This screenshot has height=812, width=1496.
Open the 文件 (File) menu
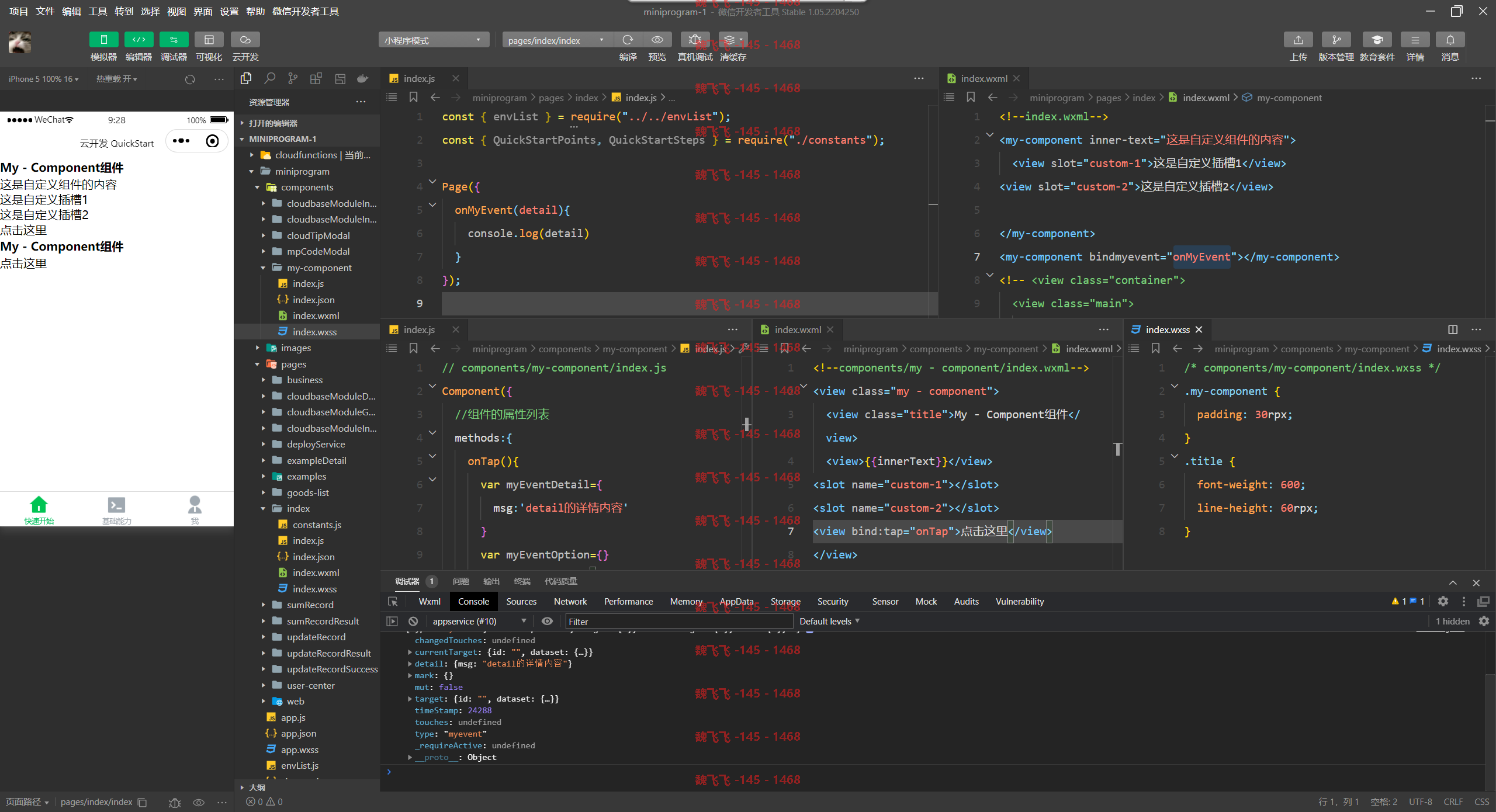pos(45,11)
